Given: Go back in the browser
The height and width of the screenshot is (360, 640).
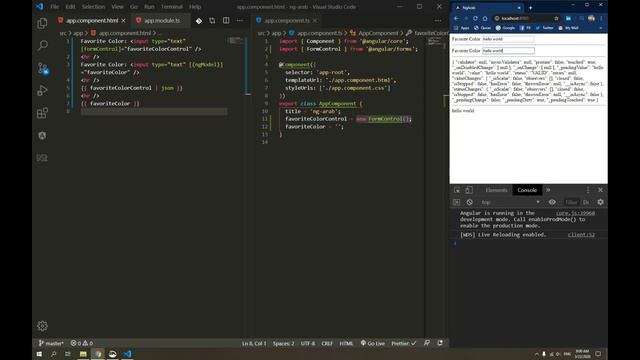Looking at the screenshot, I should (x=456, y=18).
